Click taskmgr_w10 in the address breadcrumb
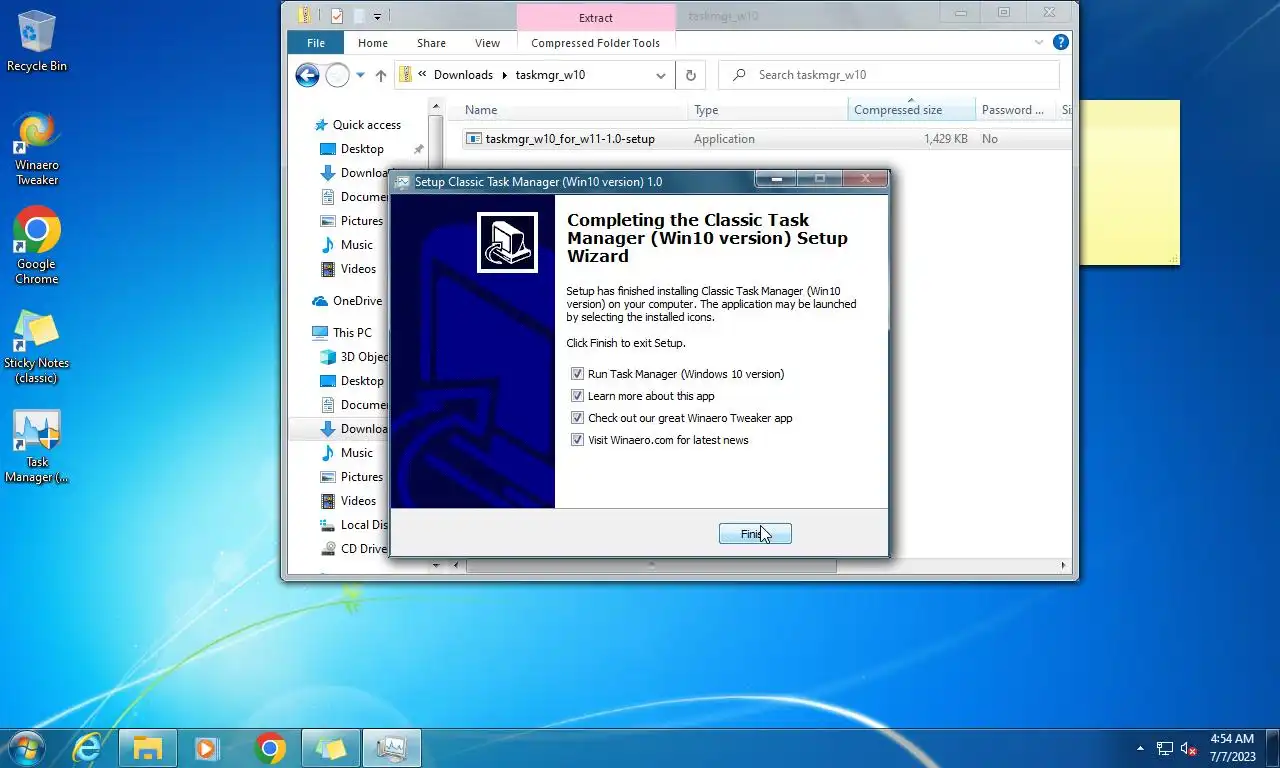 click(551, 75)
